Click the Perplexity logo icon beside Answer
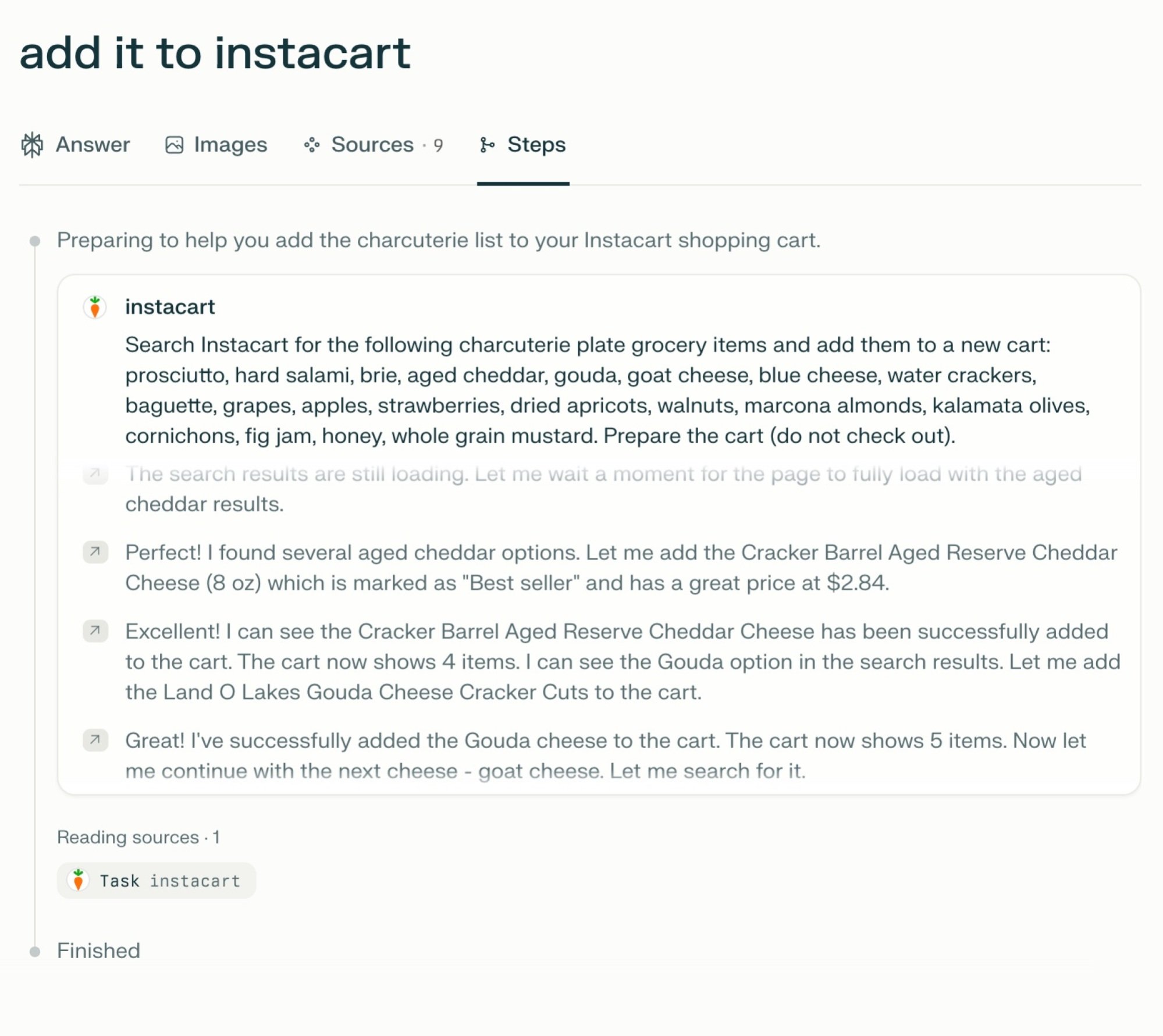 (x=33, y=145)
